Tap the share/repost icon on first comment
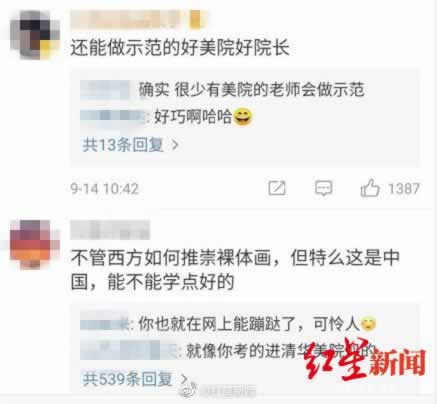The height and width of the screenshot is (404, 437). pos(277,188)
